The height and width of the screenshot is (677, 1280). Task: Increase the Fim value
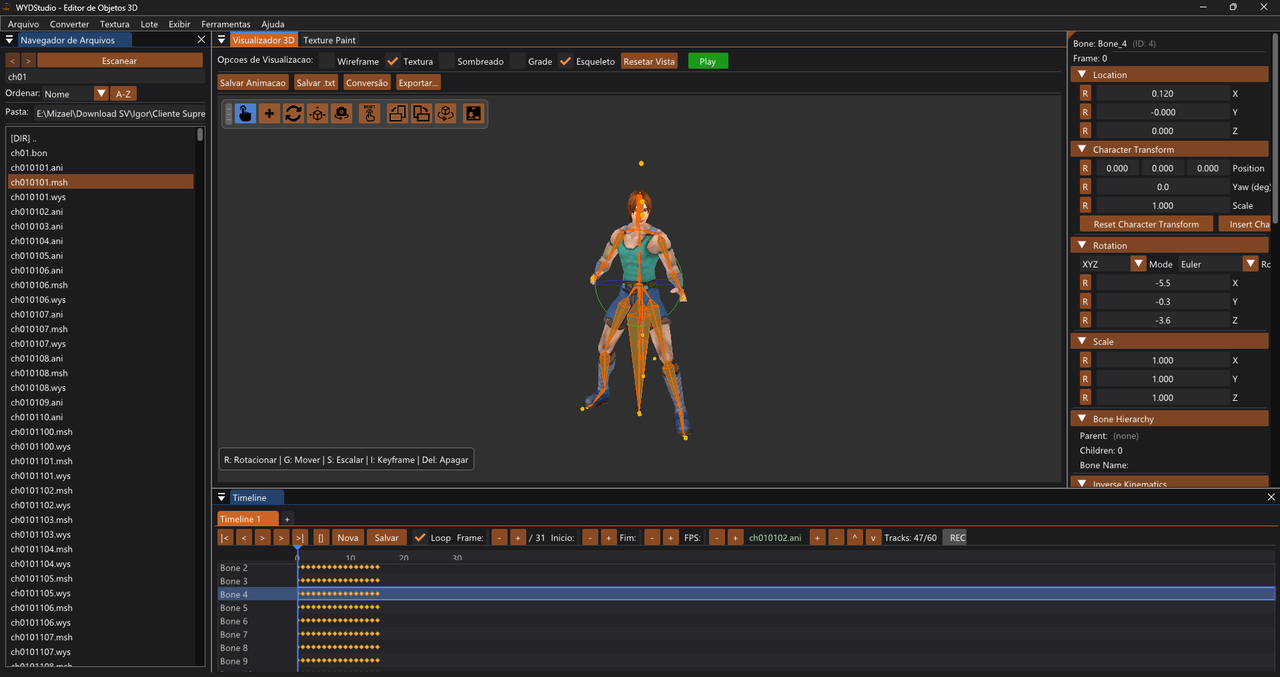pos(670,538)
